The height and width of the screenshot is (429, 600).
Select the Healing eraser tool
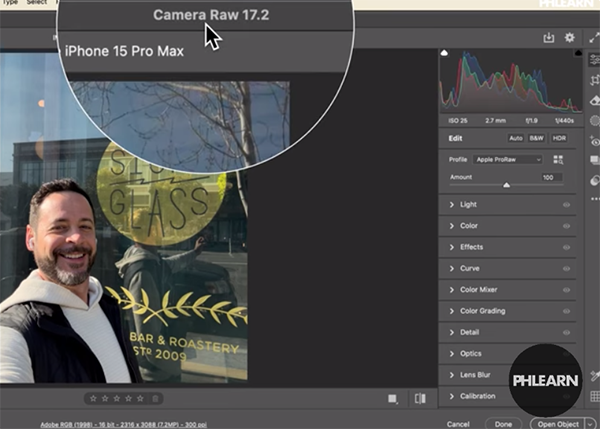[595, 101]
